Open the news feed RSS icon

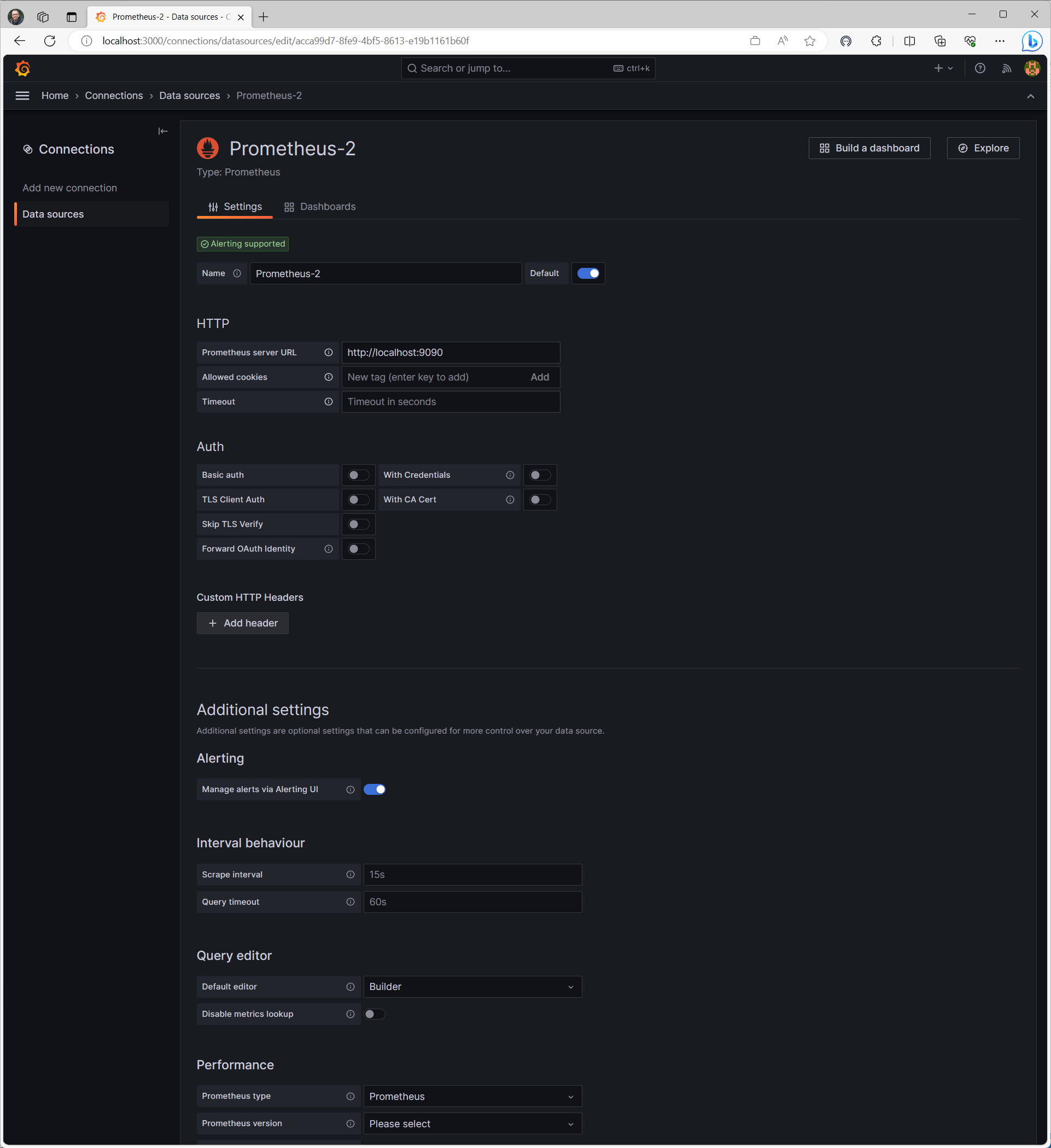click(x=1007, y=68)
